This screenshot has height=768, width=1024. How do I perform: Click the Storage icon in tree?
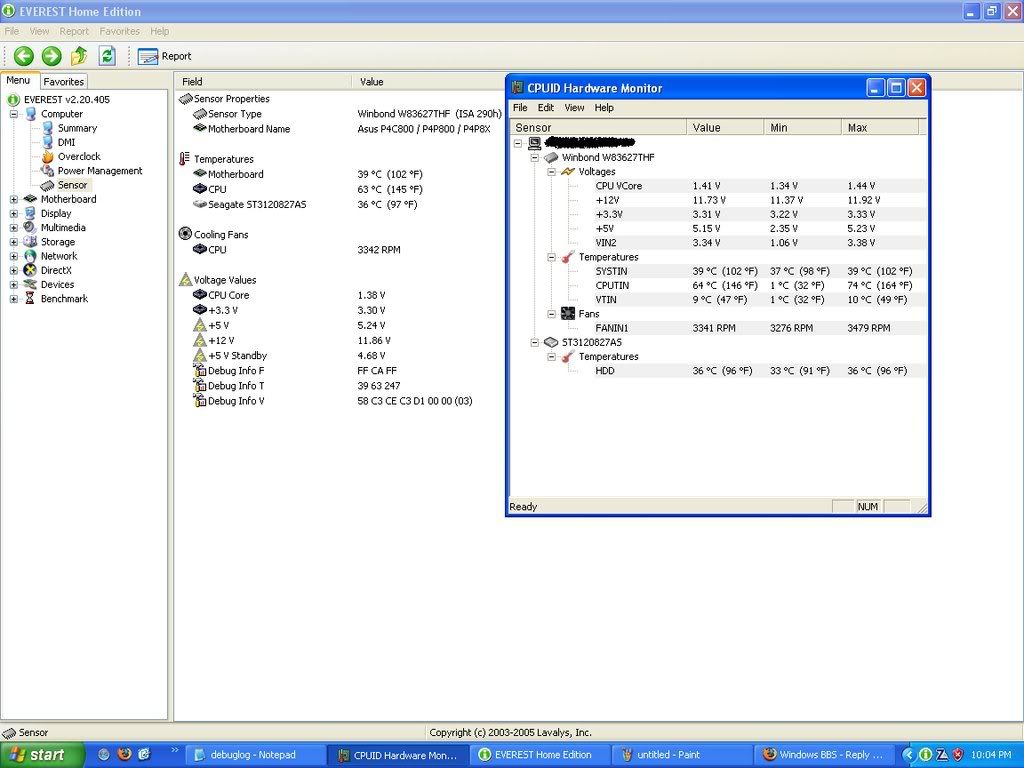pos(30,242)
